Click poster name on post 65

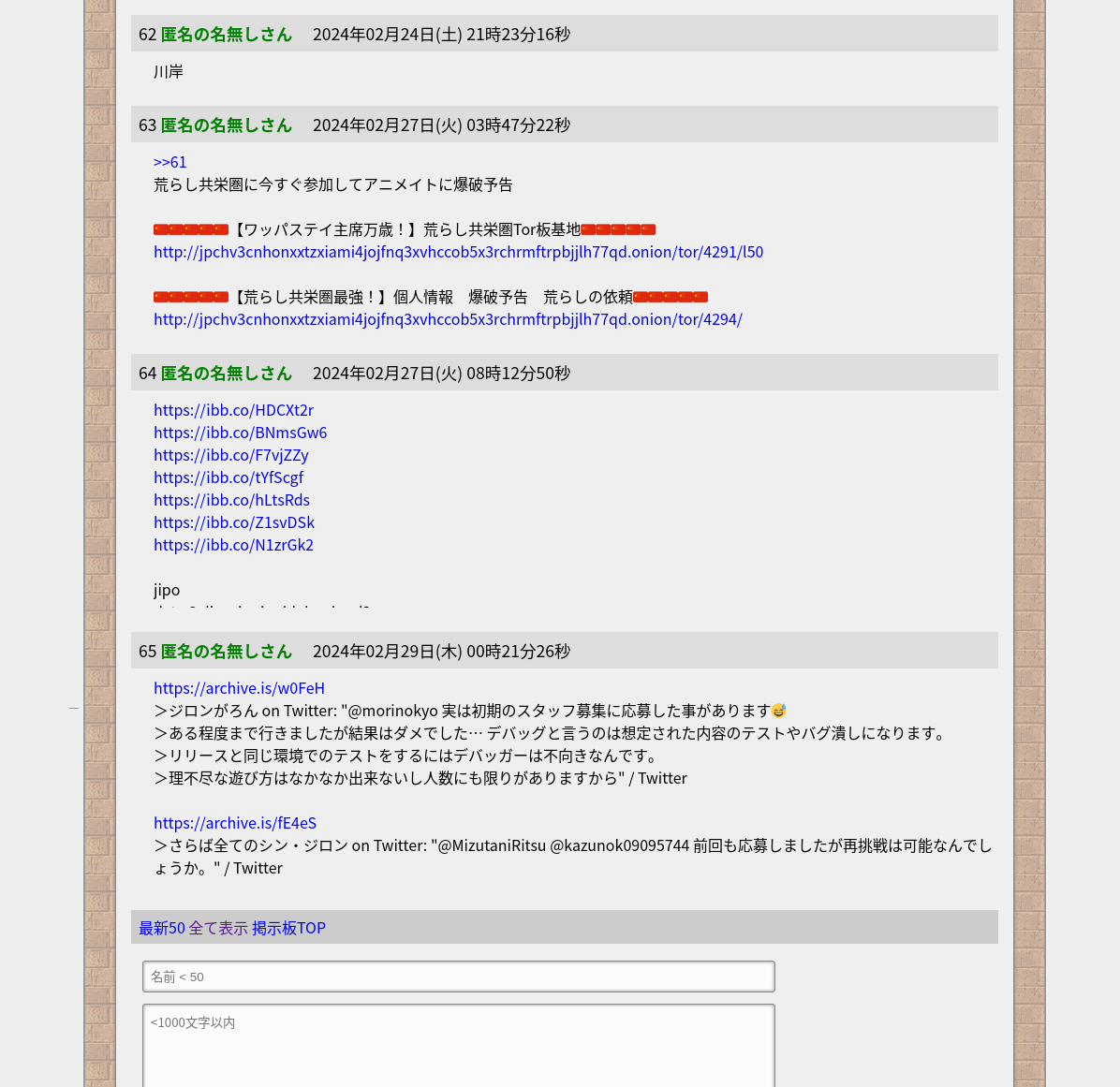tap(226, 652)
